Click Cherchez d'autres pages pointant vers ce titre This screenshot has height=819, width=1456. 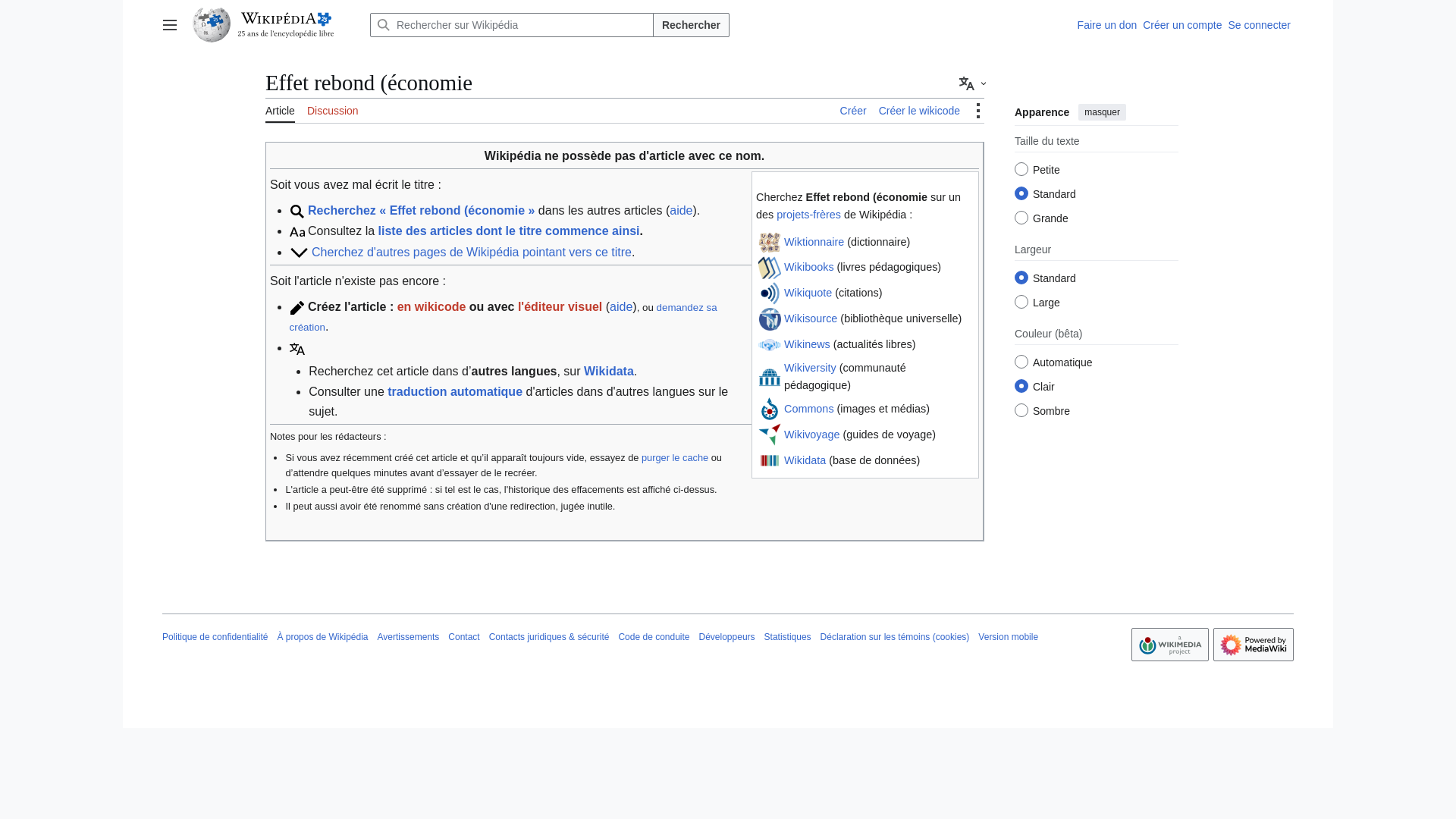coord(472,253)
